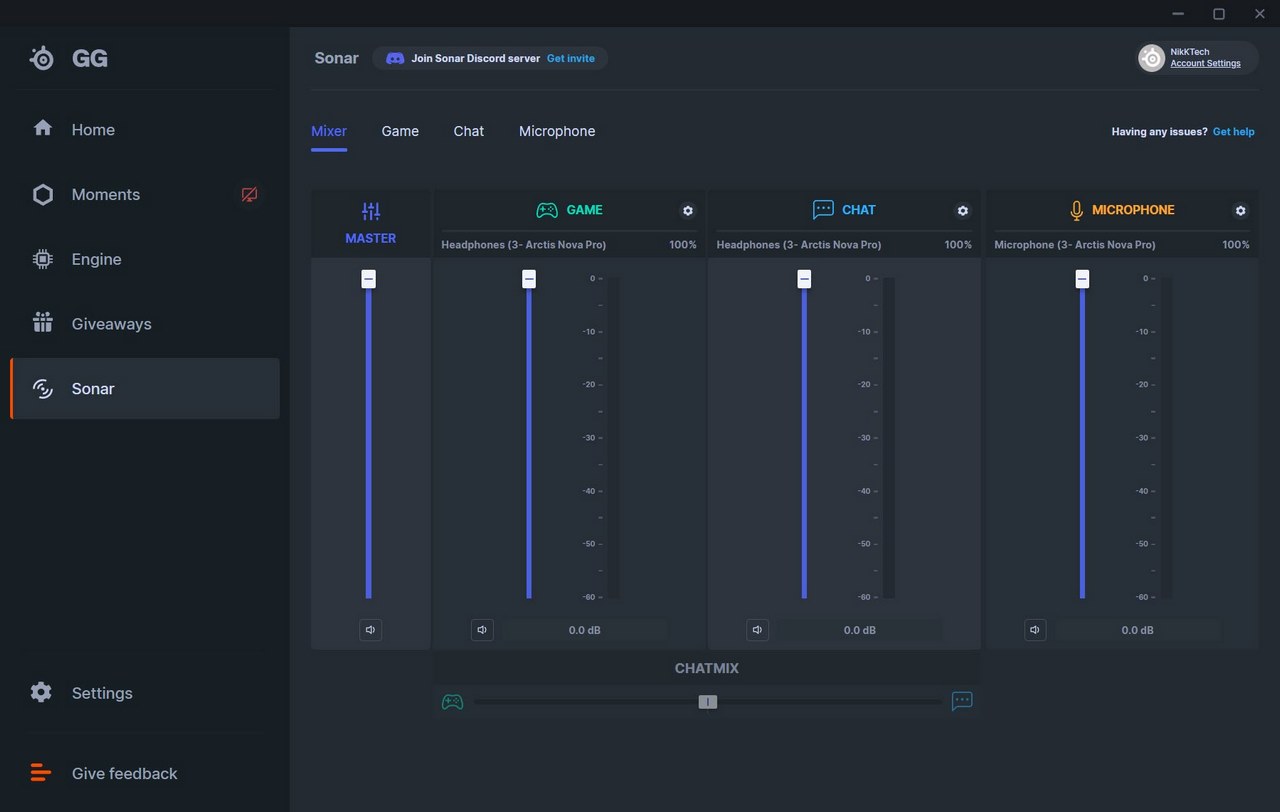Click the Microphone volume slider handle

click(1082, 279)
